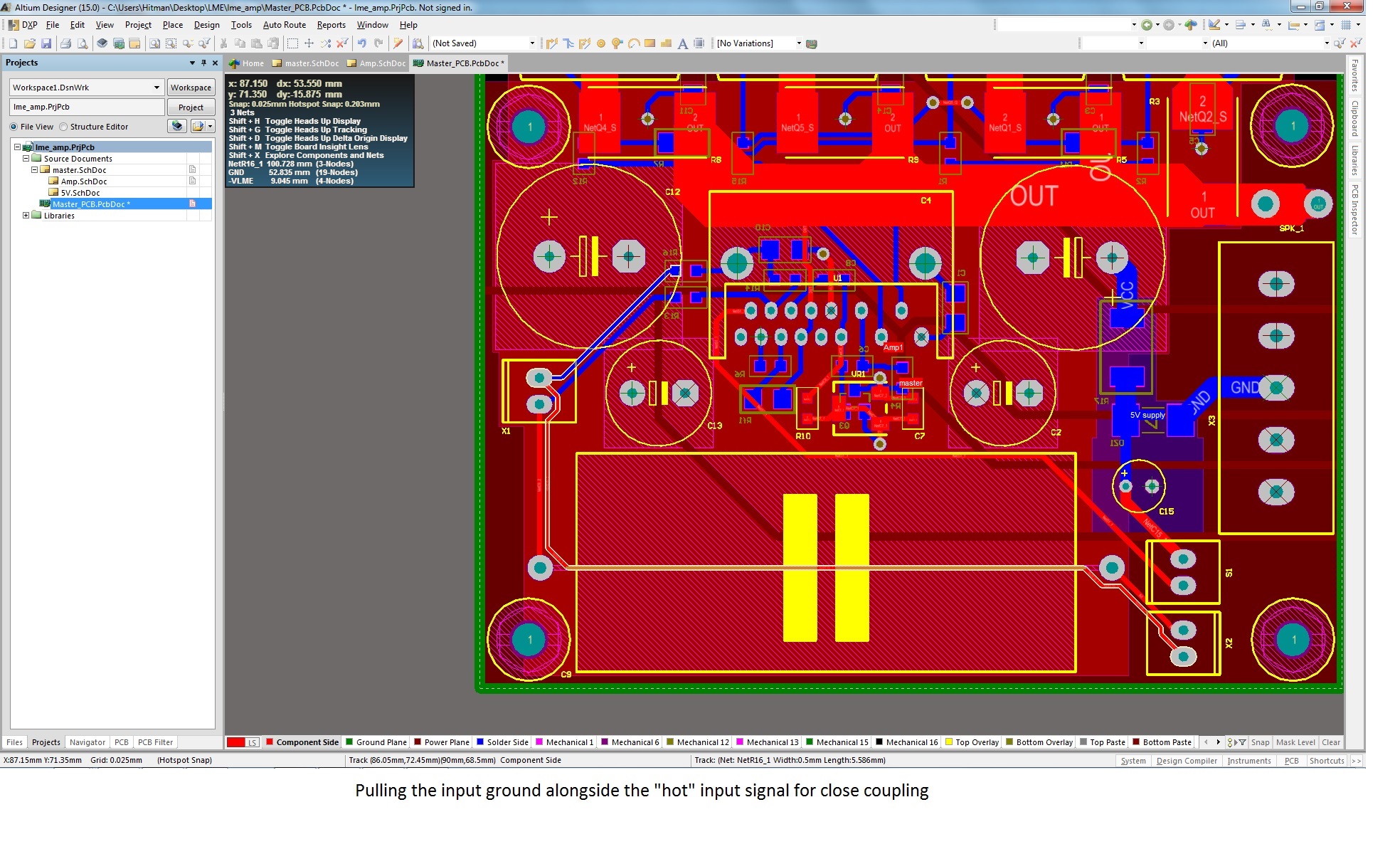Click the Mechanical 13 magenta layer swatch
The image size is (1400, 844).
click(740, 742)
